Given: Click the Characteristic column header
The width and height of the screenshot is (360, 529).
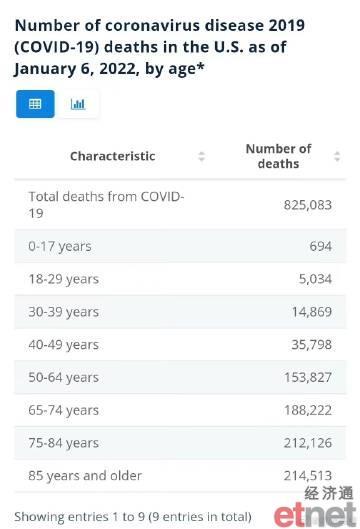Looking at the screenshot, I should pos(113,156).
